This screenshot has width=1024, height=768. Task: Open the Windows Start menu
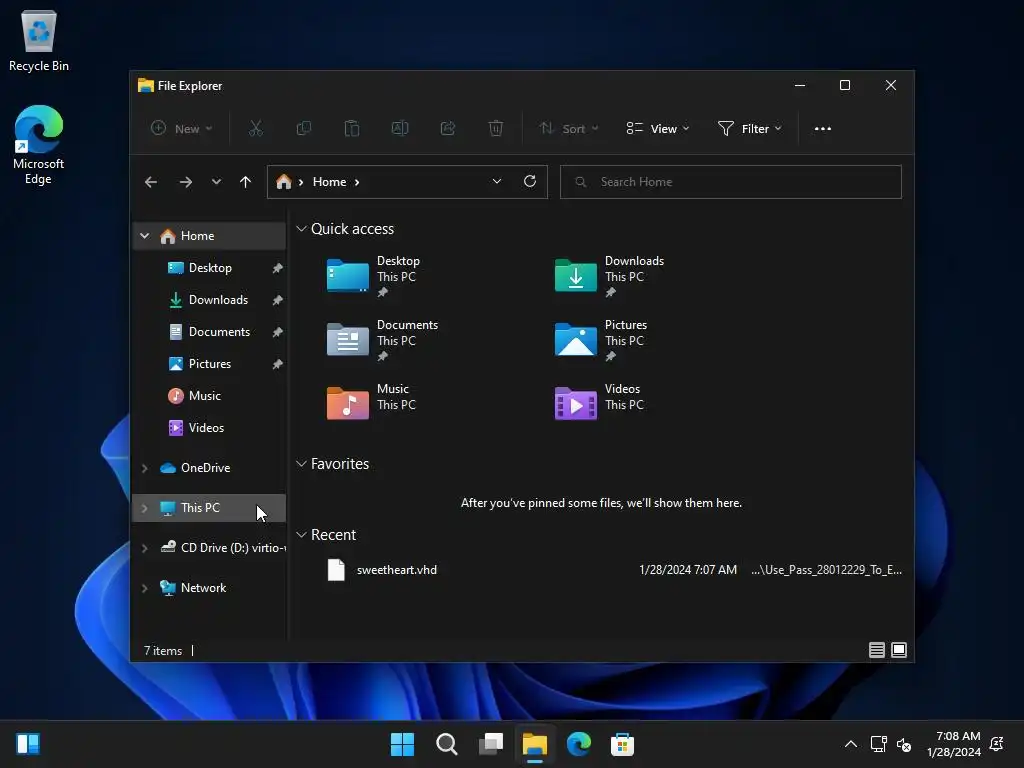pos(402,744)
